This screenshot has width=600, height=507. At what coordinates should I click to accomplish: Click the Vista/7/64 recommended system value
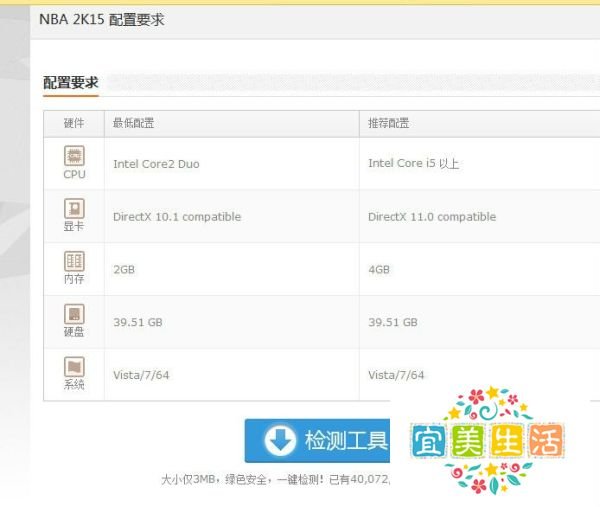pyautogui.click(x=396, y=375)
